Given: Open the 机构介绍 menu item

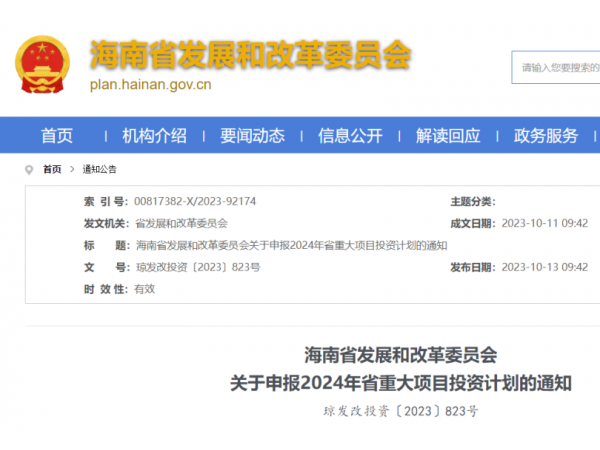Looking at the screenshot, I should (154, 136).
